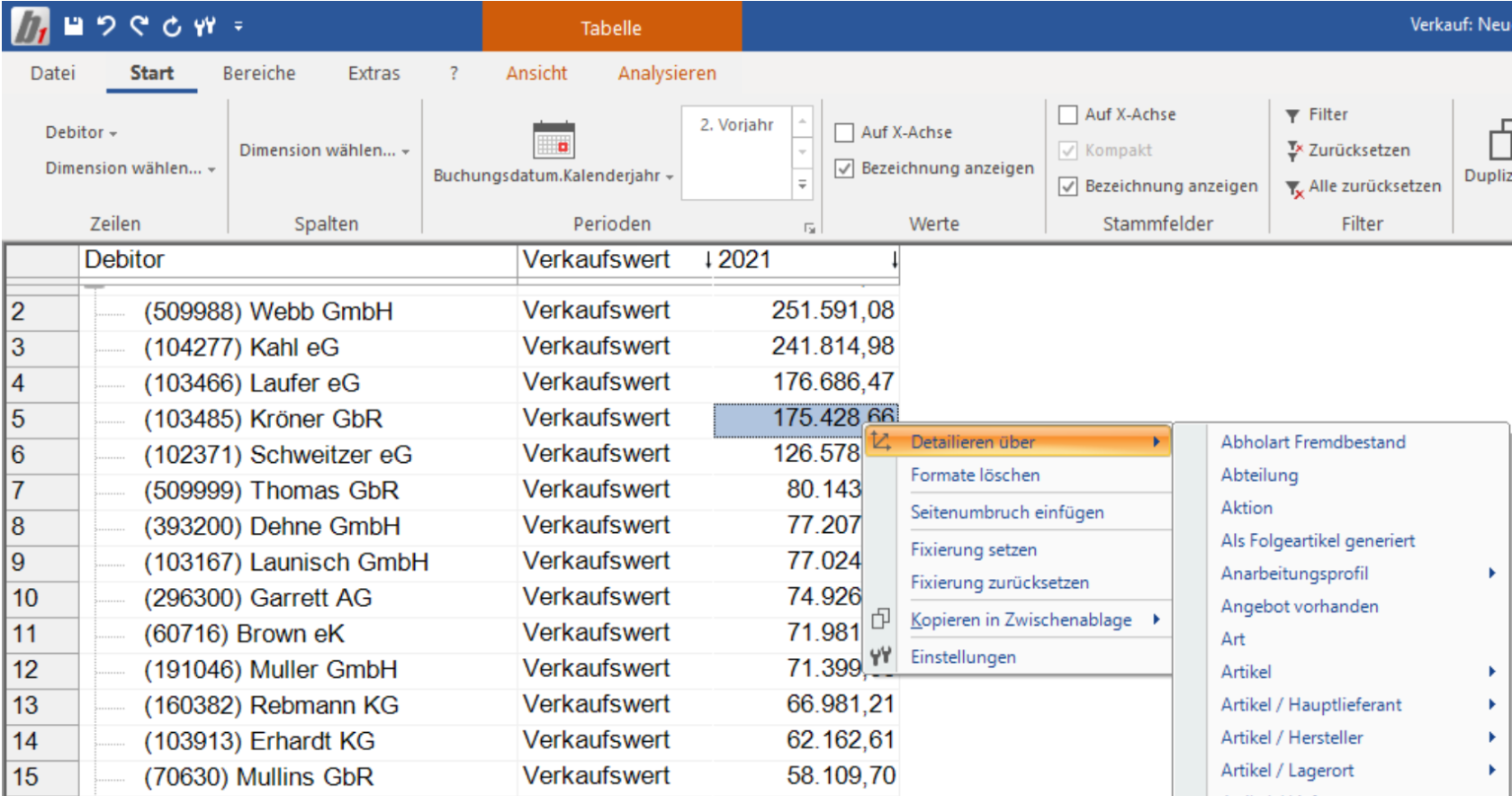This screenshot has width=1512, height=796.
Task: Click the refresh icon in quick access toolbar
Action: (x=171, y=27)
